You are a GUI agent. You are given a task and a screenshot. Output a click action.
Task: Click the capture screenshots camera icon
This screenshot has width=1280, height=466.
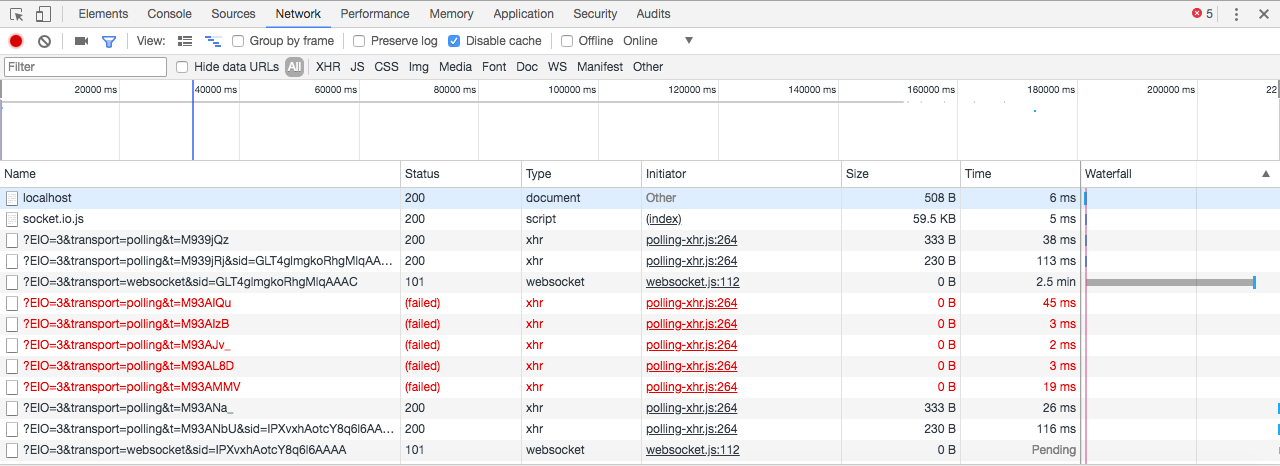click(x=82, y=41)
